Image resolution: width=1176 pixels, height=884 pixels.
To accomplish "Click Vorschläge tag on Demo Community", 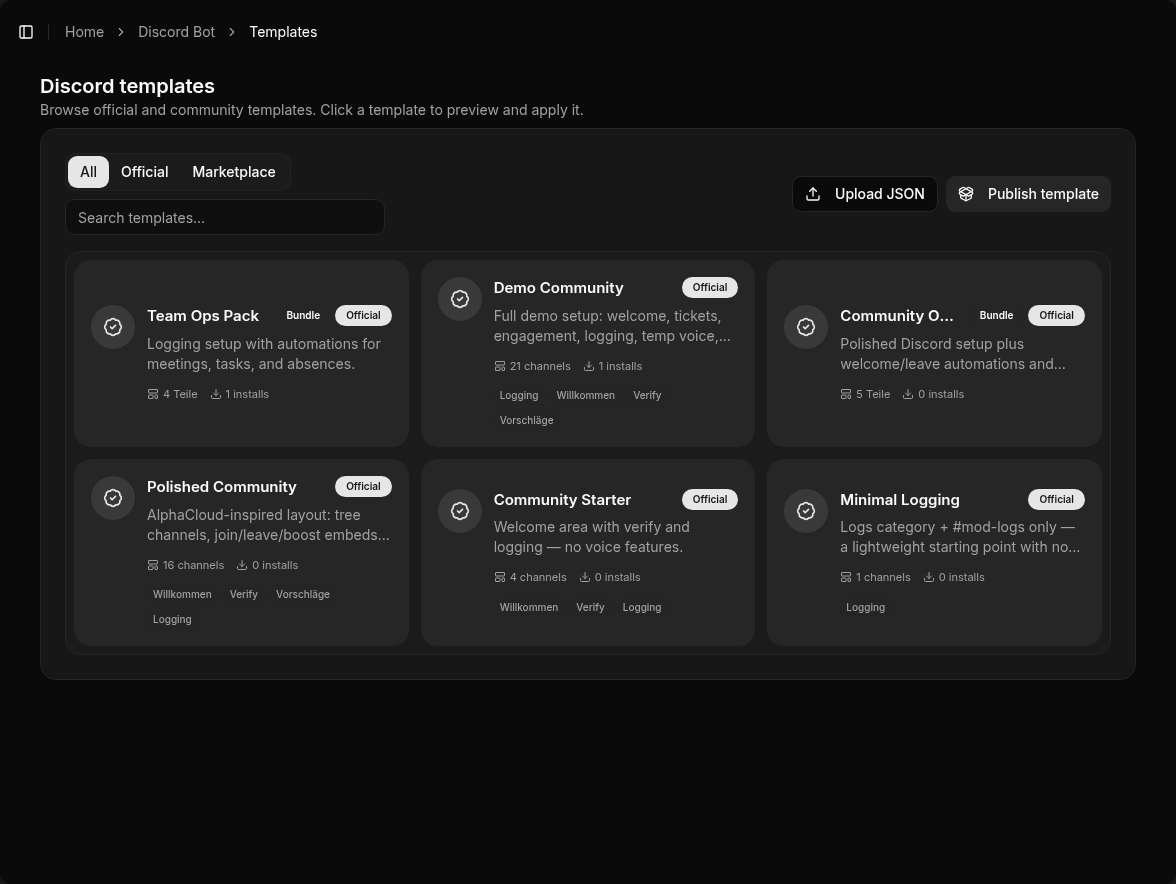I will 526,421.
